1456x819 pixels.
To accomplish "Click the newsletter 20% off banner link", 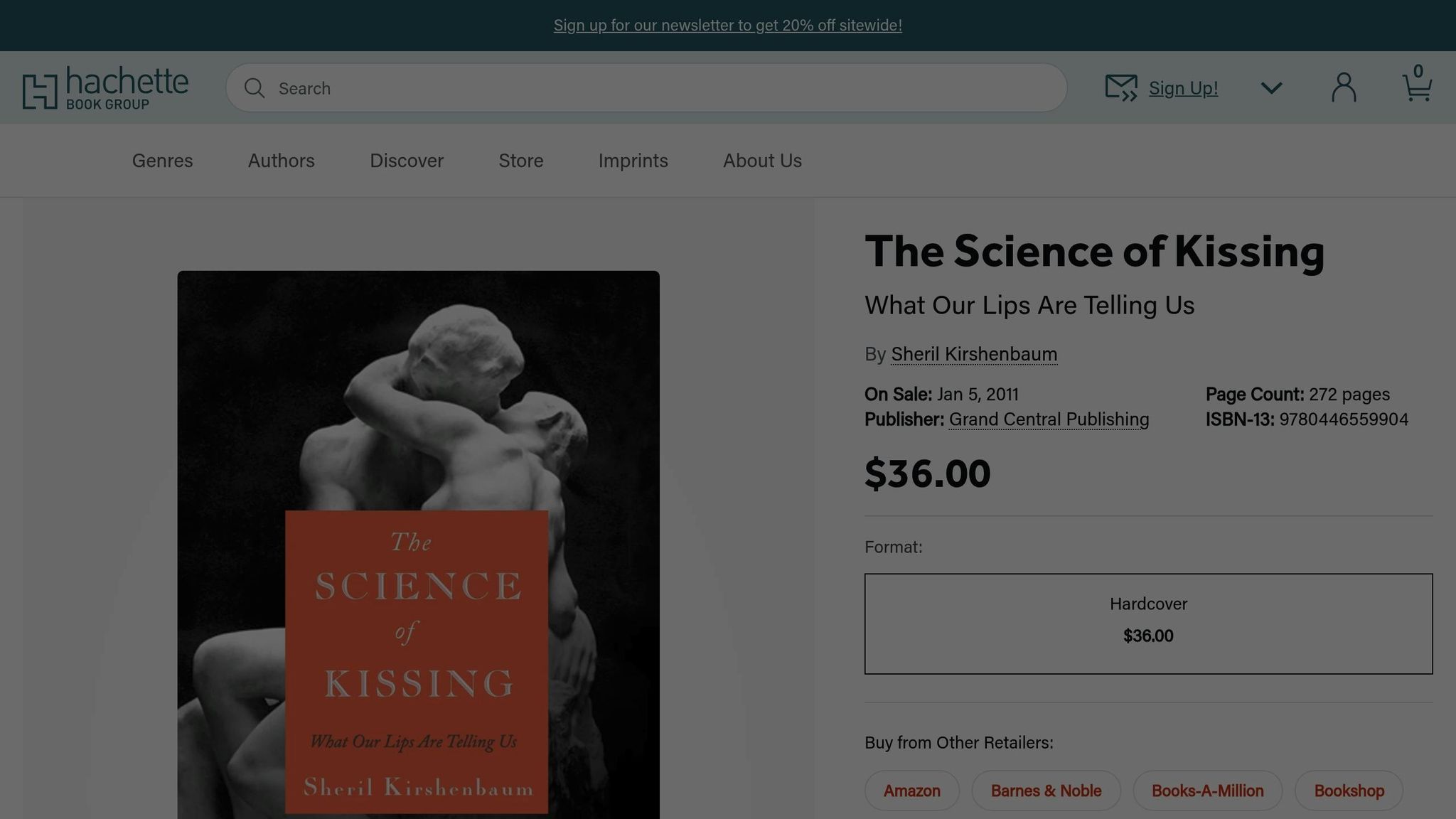I will 727,25.
